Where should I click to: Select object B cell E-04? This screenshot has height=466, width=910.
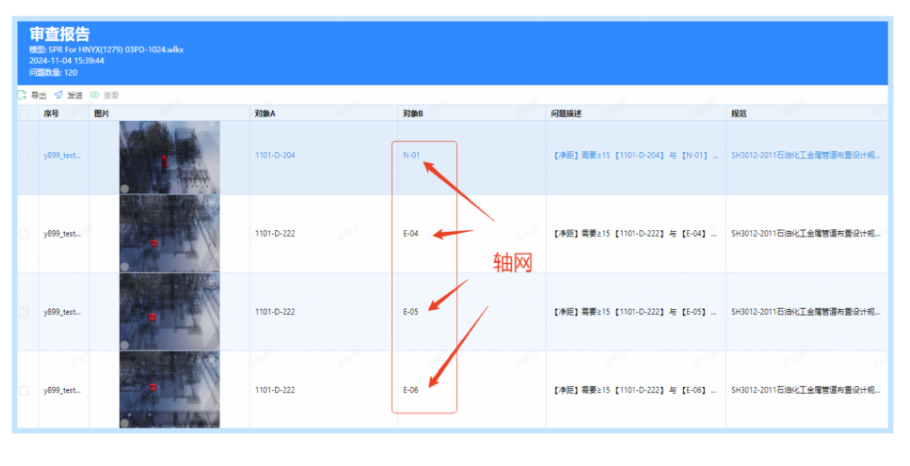tap(411, 234)
